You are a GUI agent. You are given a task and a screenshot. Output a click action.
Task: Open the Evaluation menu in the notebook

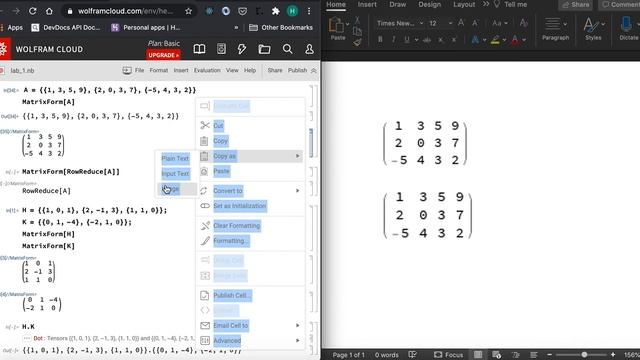click(x=207, y=70)
